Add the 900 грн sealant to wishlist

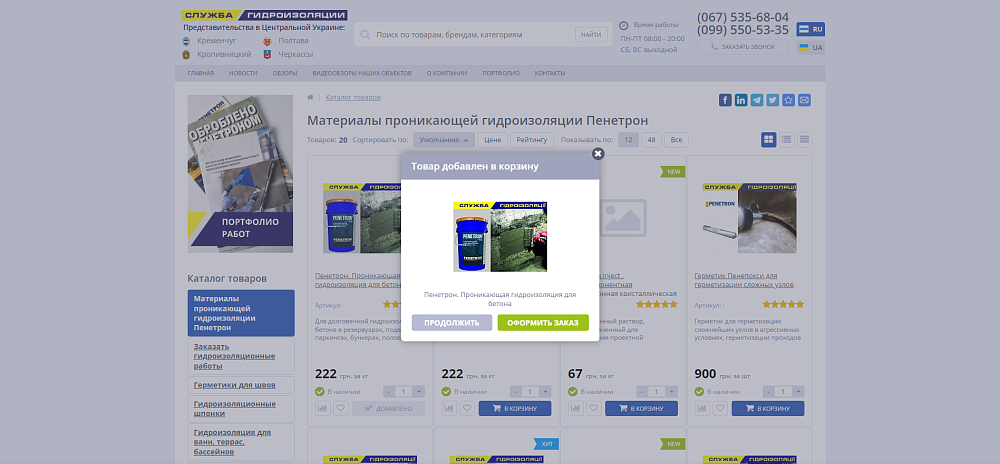point(720,409)
